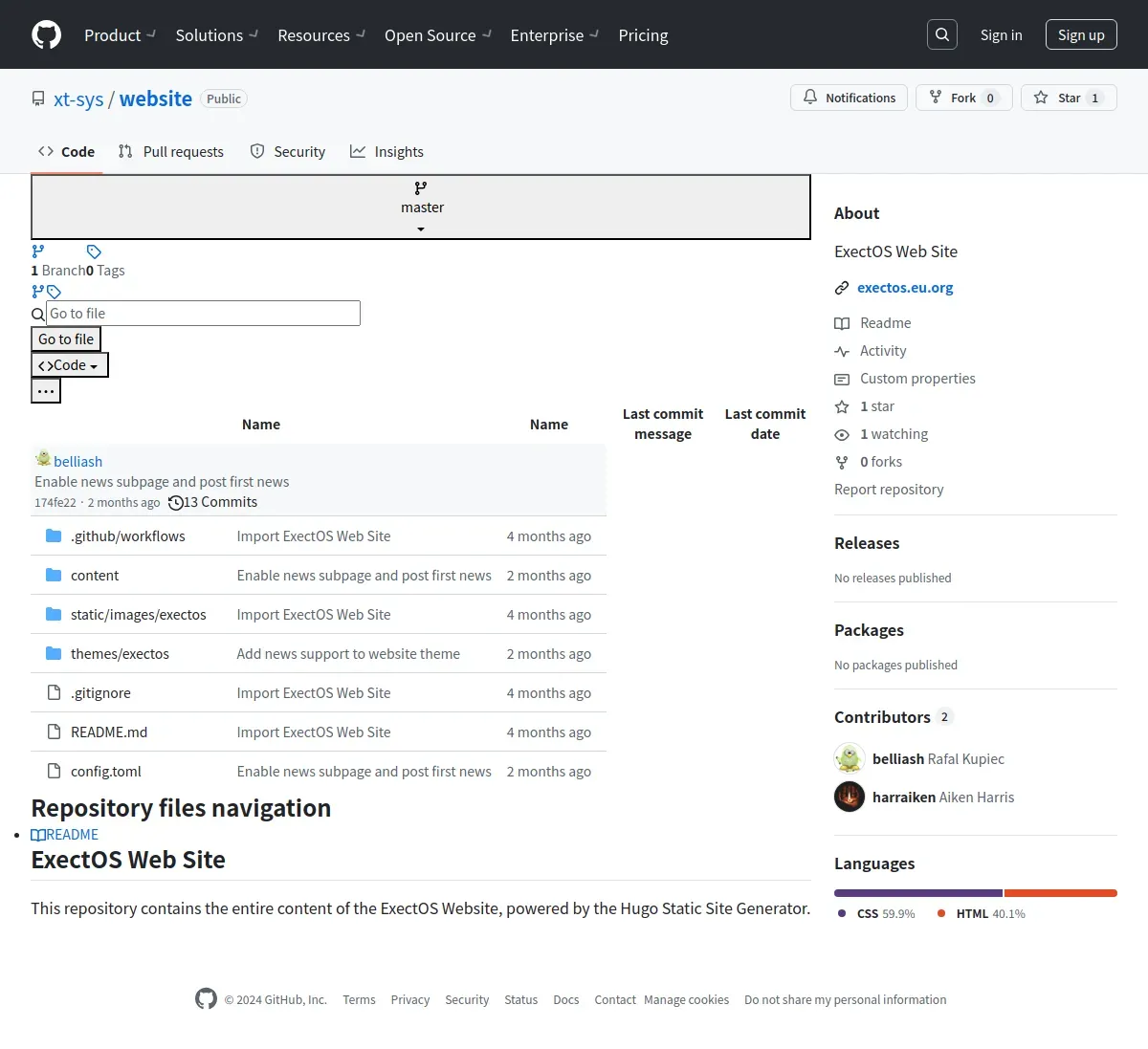1148x1049 pixels.
Task: Click the Readme book icon in About
Action: coord(842,323)
